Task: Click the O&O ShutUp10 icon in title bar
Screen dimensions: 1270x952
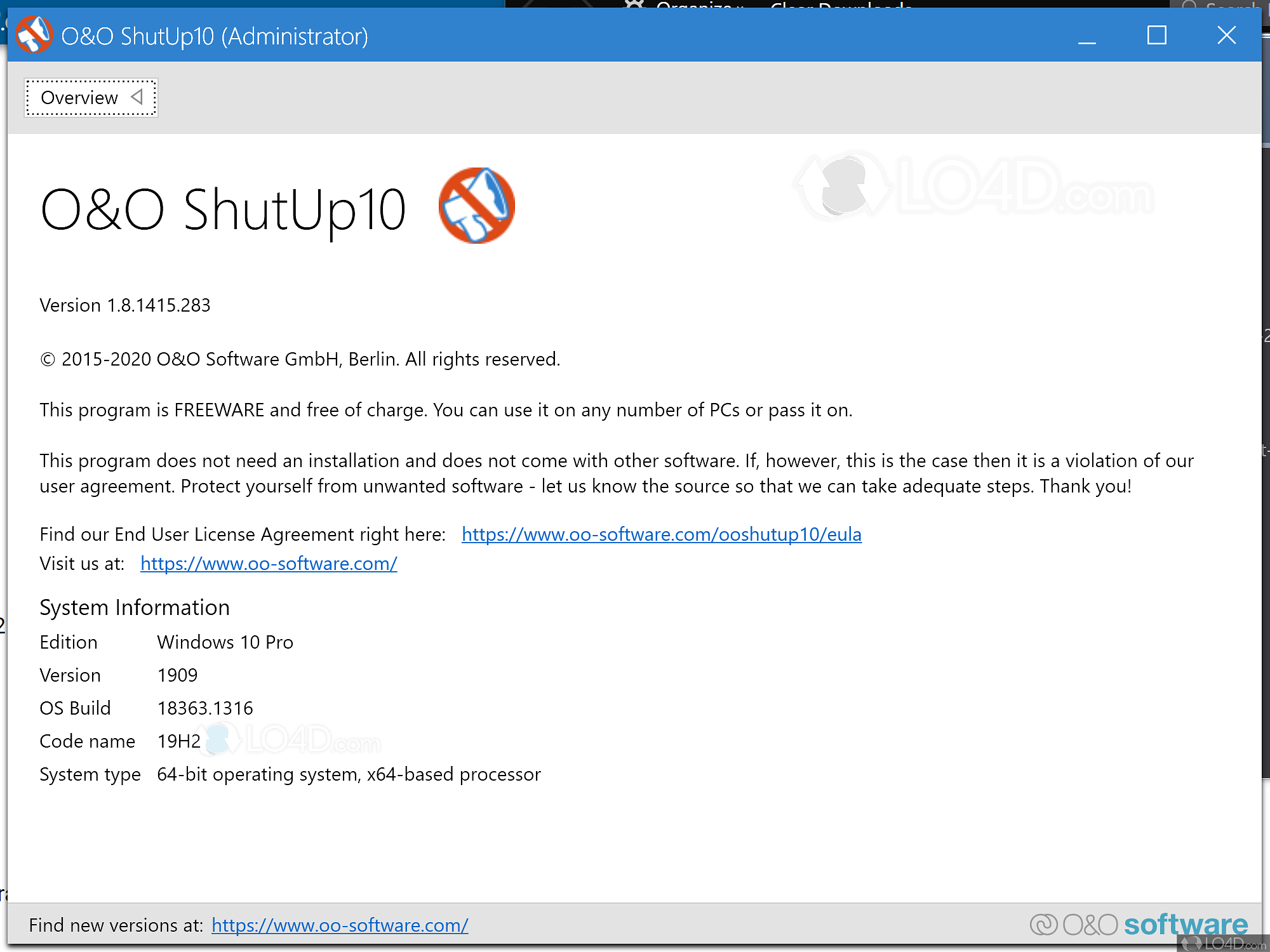Action: tap(33, 35)
